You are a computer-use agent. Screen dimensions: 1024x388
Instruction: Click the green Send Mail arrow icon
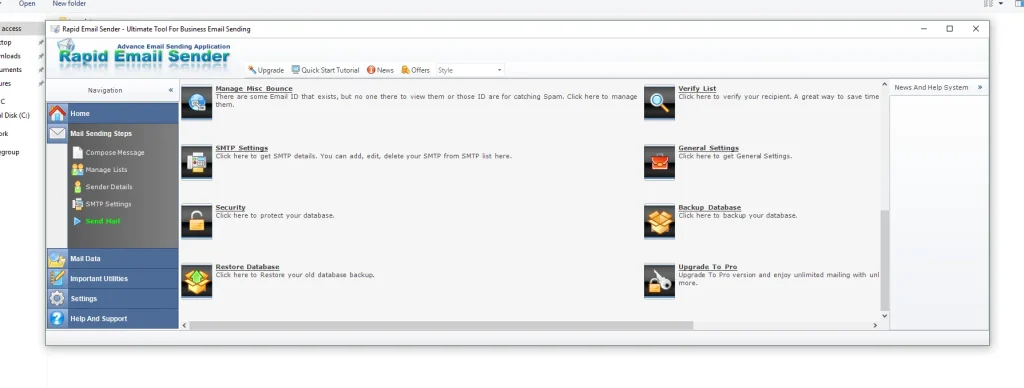click(x=78, y=221)
